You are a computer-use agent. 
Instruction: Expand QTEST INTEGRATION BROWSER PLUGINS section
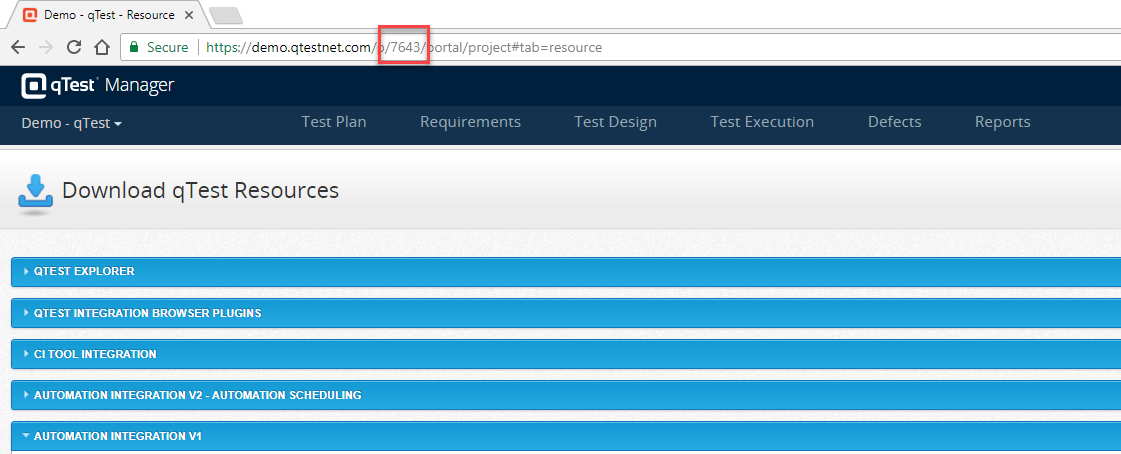[147, 313]
